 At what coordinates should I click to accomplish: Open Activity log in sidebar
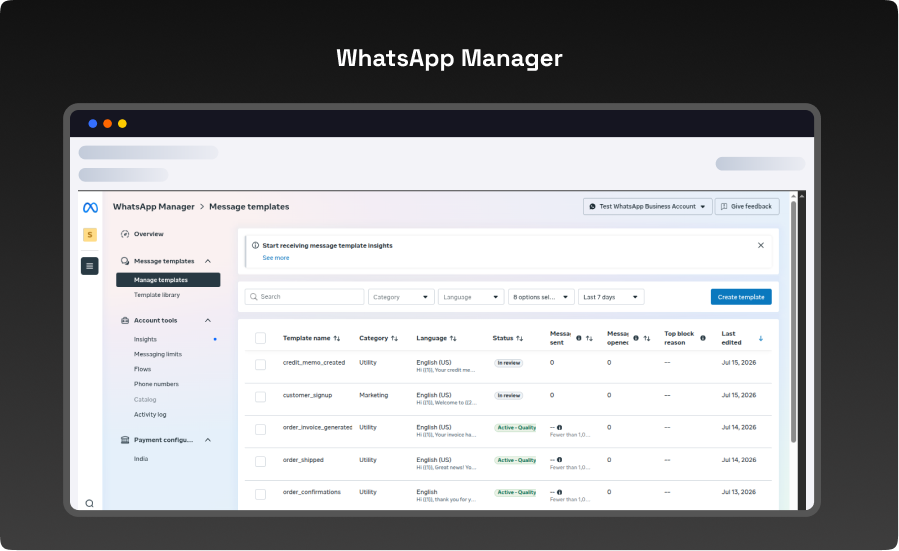click(150, 415)
